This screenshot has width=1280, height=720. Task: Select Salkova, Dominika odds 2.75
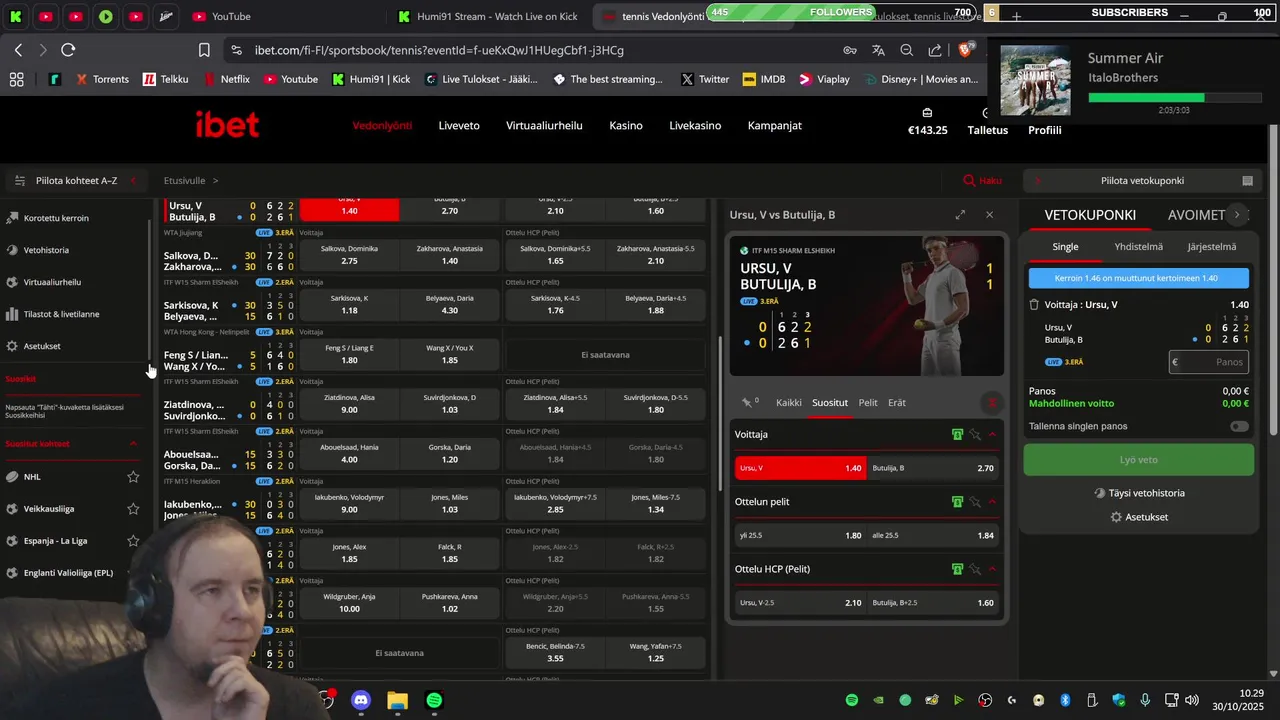349,254
